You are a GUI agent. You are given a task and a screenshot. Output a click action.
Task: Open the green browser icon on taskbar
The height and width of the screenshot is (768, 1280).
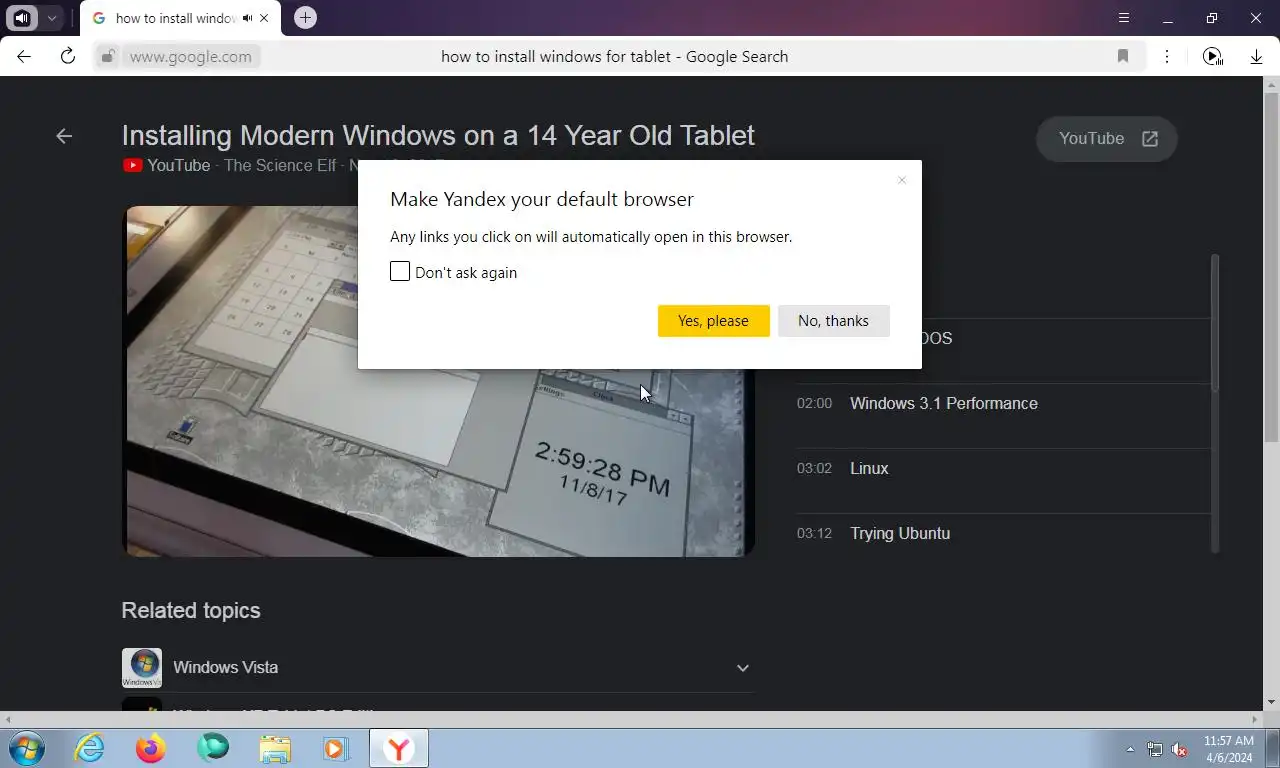[x=213, y=748]
